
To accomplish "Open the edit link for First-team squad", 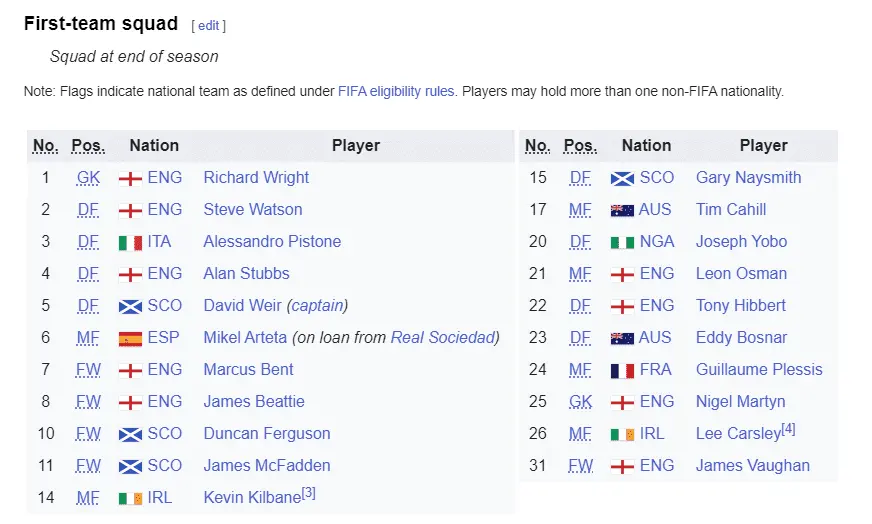I will pyautogui.click(x=209, y=25).
